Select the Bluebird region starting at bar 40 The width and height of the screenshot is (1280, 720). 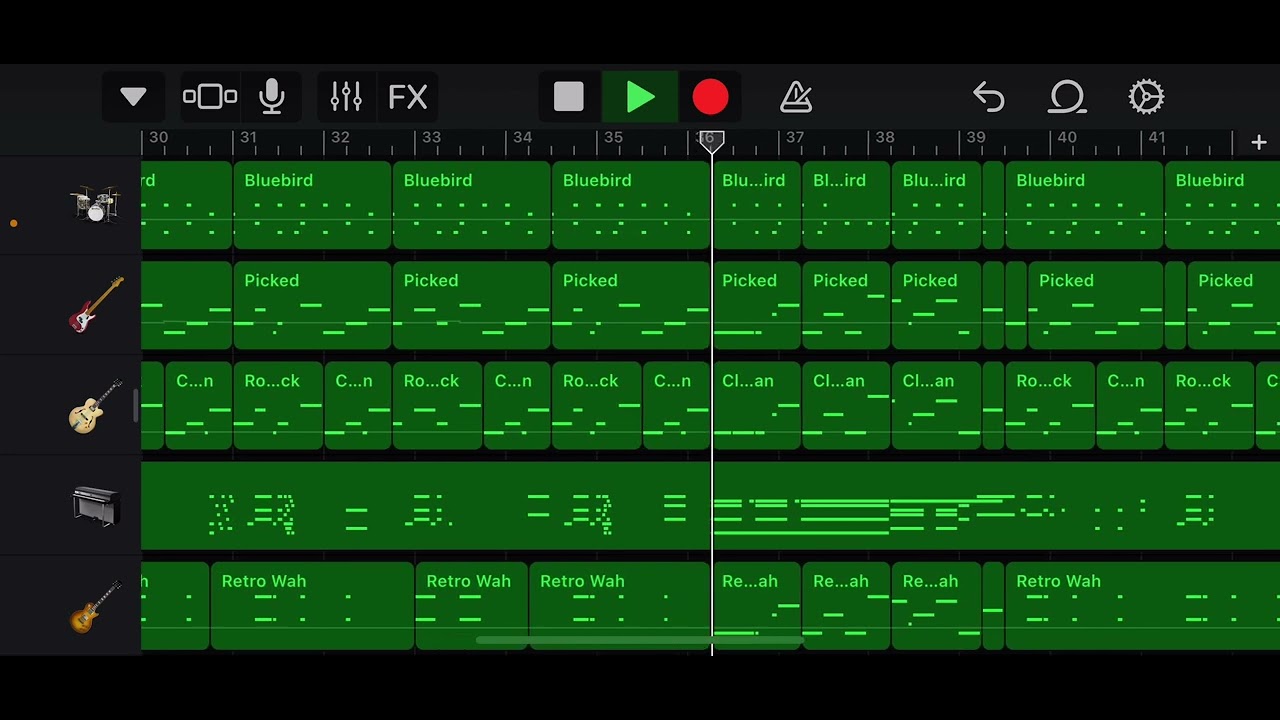pos(1084,205)
